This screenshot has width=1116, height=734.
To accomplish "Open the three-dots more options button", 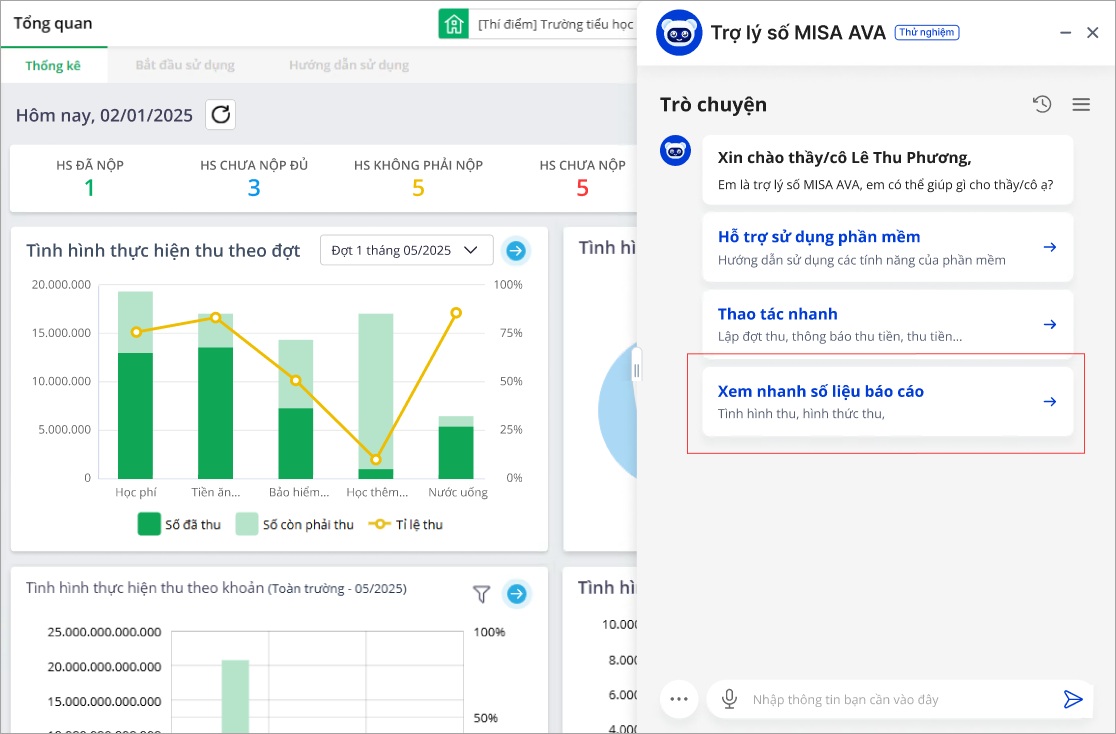I will click(679, 699).
